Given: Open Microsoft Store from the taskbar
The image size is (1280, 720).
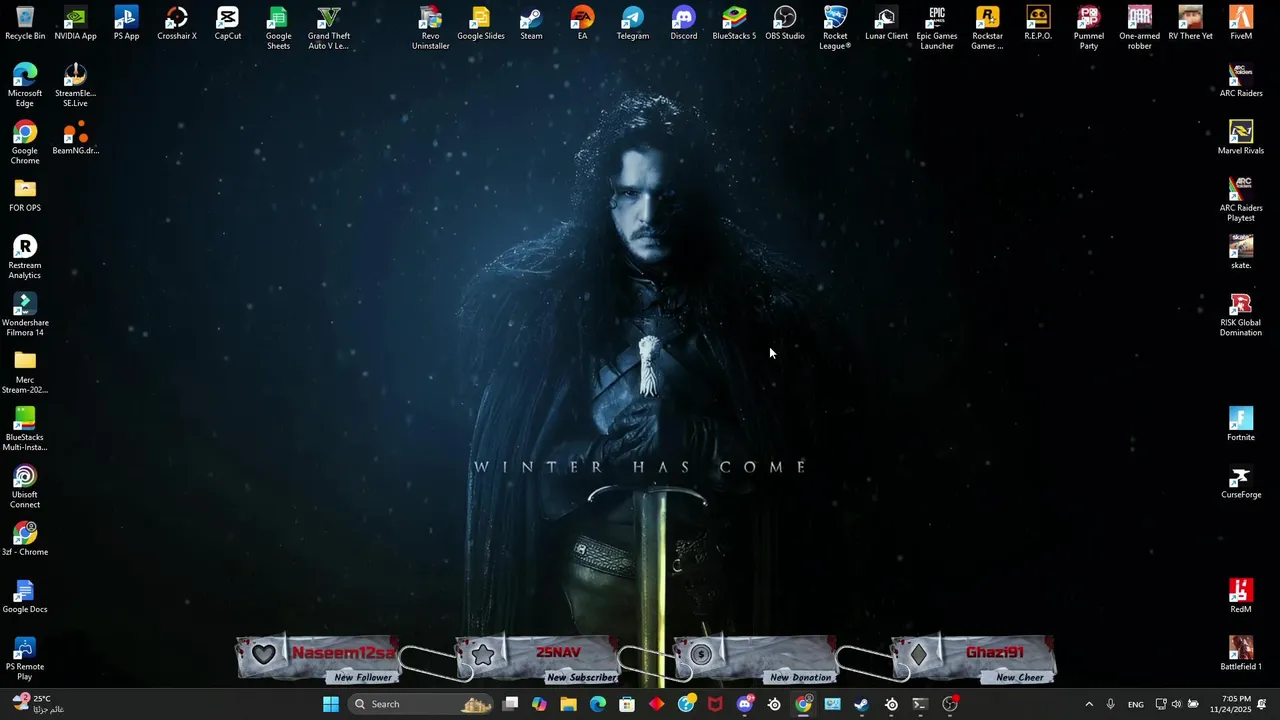Looking at the screenshot, I should tap(627, 704).
